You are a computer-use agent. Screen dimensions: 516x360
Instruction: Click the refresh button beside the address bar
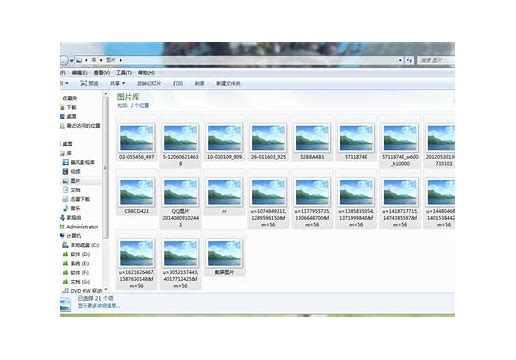point(409,60)
